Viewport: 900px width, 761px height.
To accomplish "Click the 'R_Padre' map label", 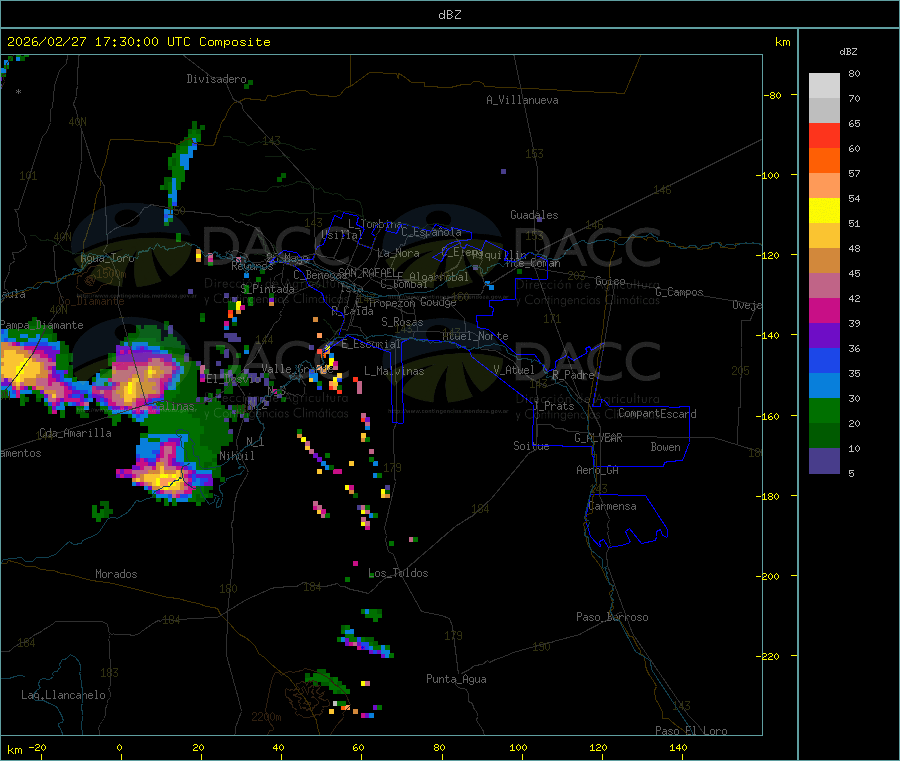I will pyautogui.click(x=573, y=375).
